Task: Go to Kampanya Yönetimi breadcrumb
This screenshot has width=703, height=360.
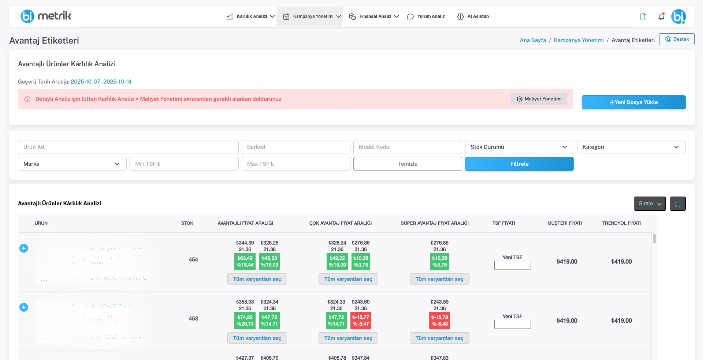Action: pos(579,40)
